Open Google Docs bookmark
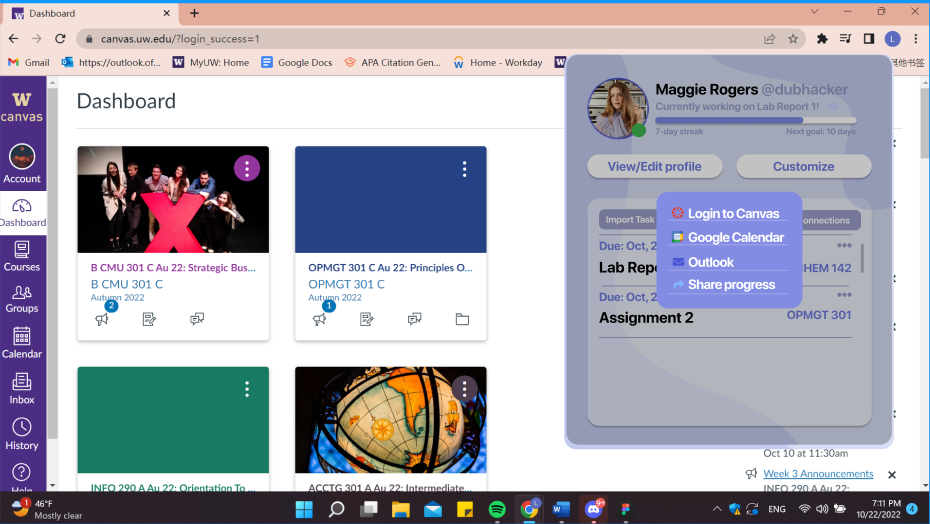Image resolution: width=930 pixels, height=524 pixels. click(x=297, y=62)
